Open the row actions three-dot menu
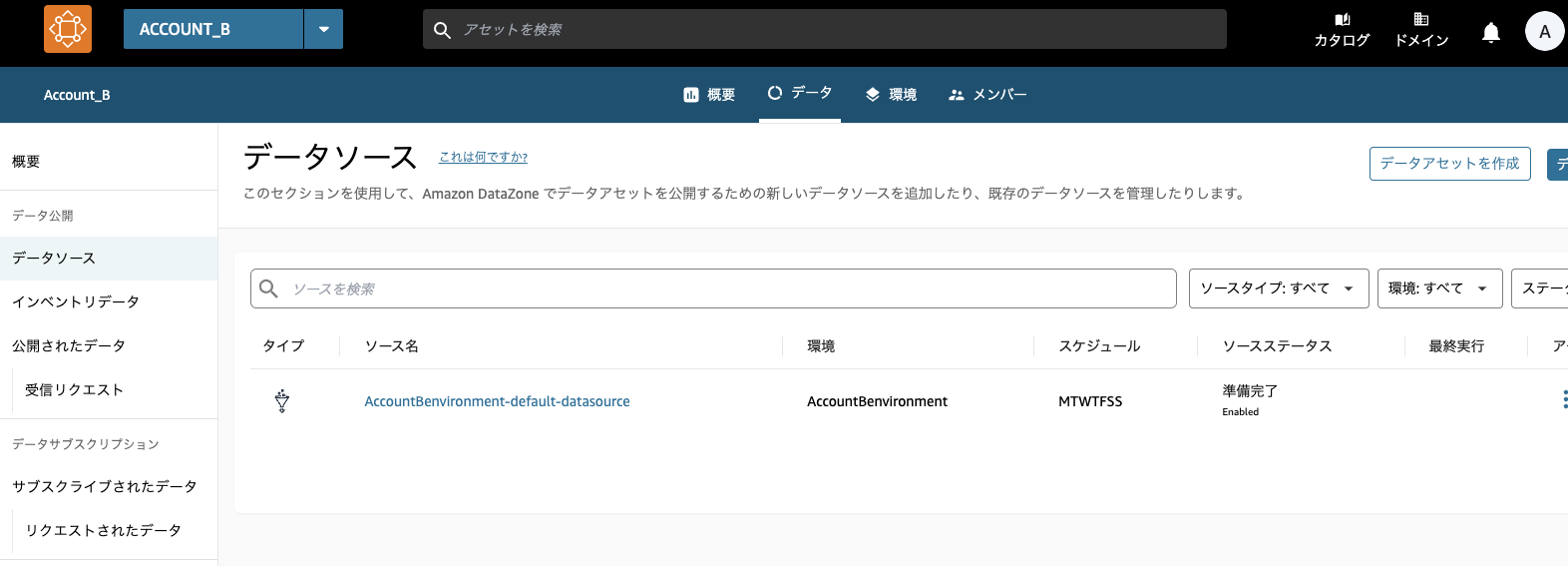Screen dimensions: 1568x566 (x=1564, y=399)
